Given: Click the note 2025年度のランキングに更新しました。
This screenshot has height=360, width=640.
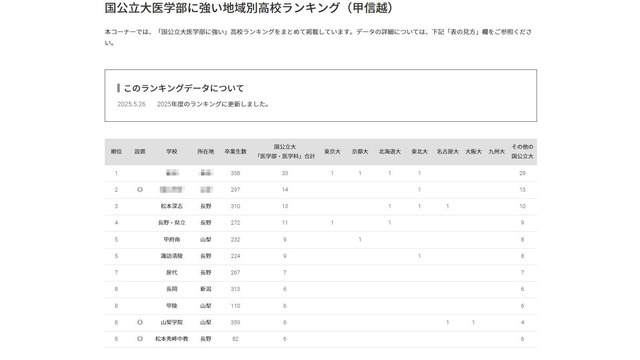Looking at the screenshot, I should pyautogui.click(x=214, y=104).
